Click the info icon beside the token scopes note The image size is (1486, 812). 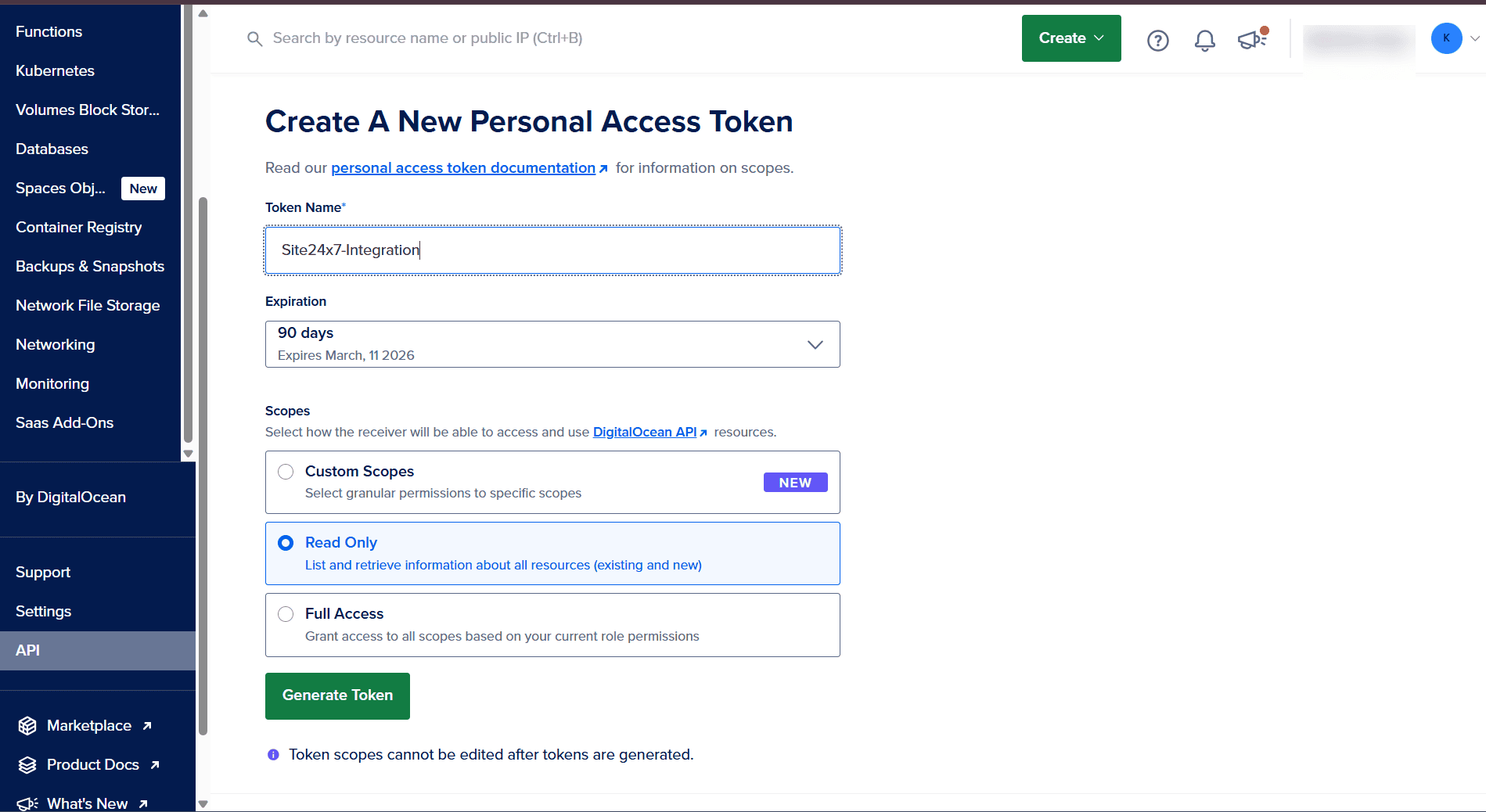272,754
